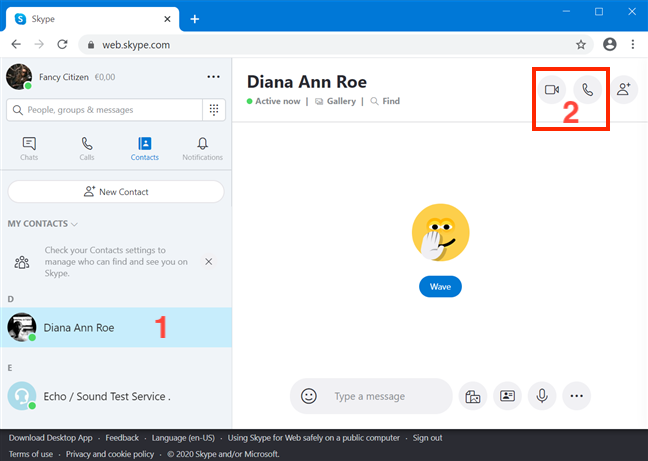Image resolution: width=648 pixels, height=461 pixels.
Task: Open Diana Ann Roe's avatar picture
Action: pos(22,327)
